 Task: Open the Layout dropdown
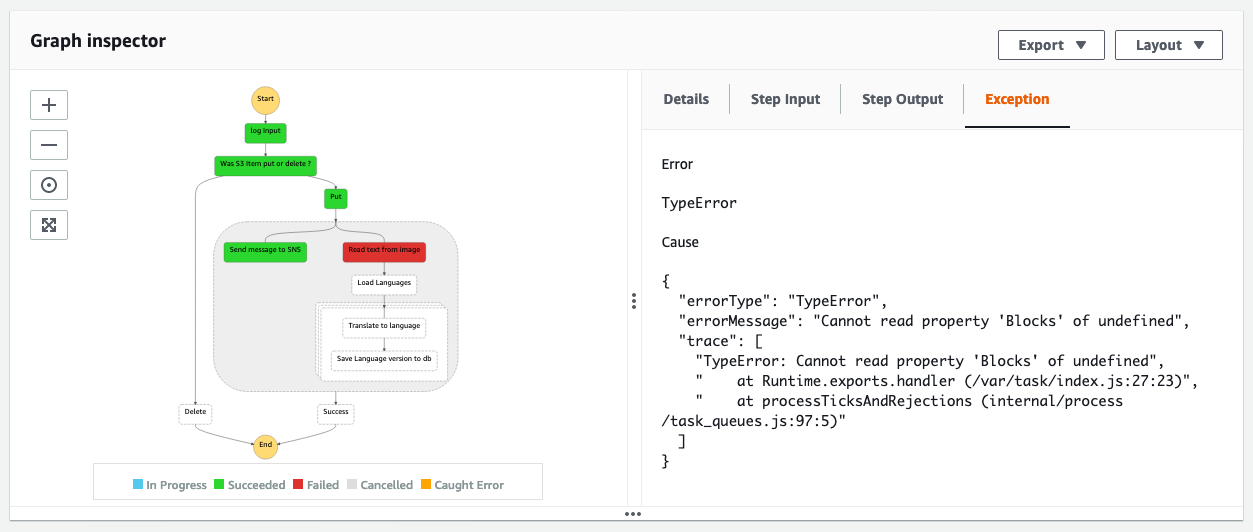[x=1169, y=45]
